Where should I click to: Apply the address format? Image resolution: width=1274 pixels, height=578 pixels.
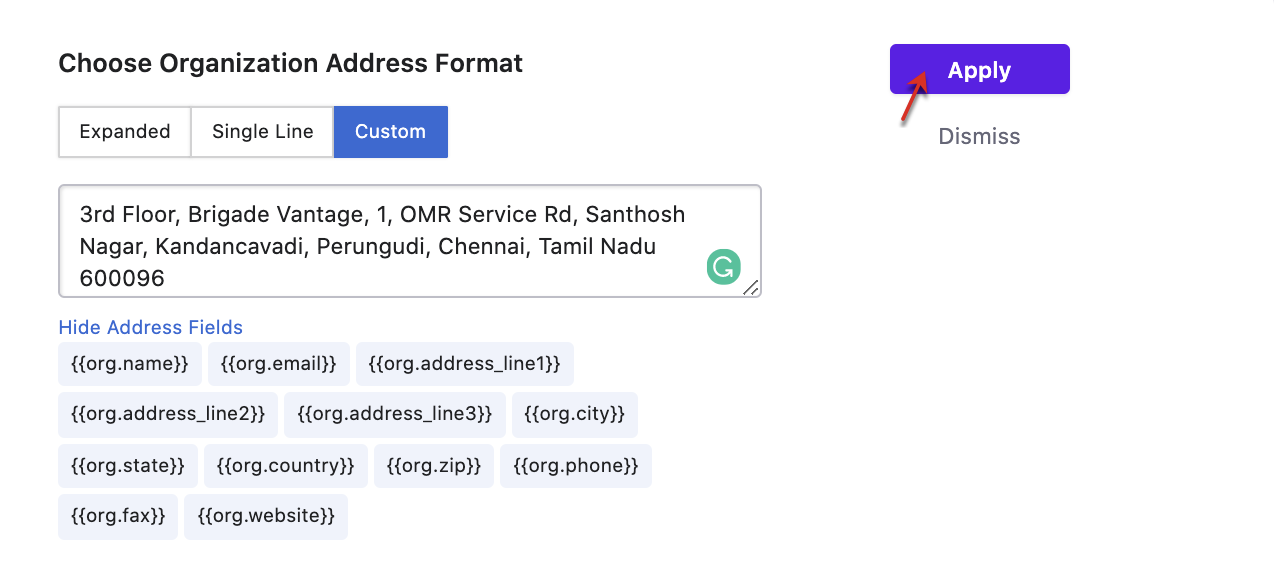click(980, 69)
